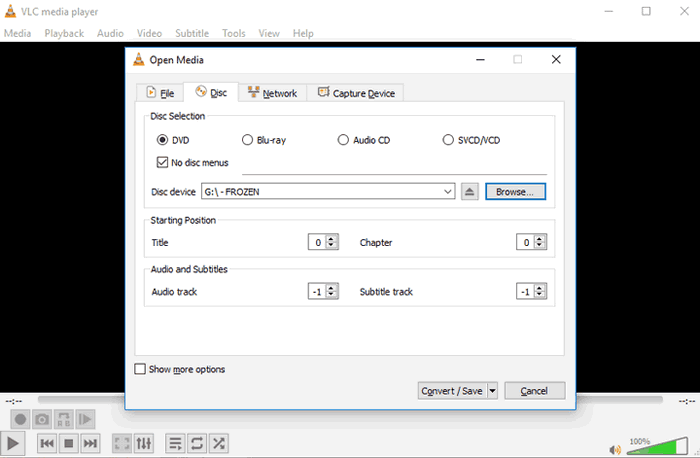Click the elapsed time label on the left

click(14, 401)
